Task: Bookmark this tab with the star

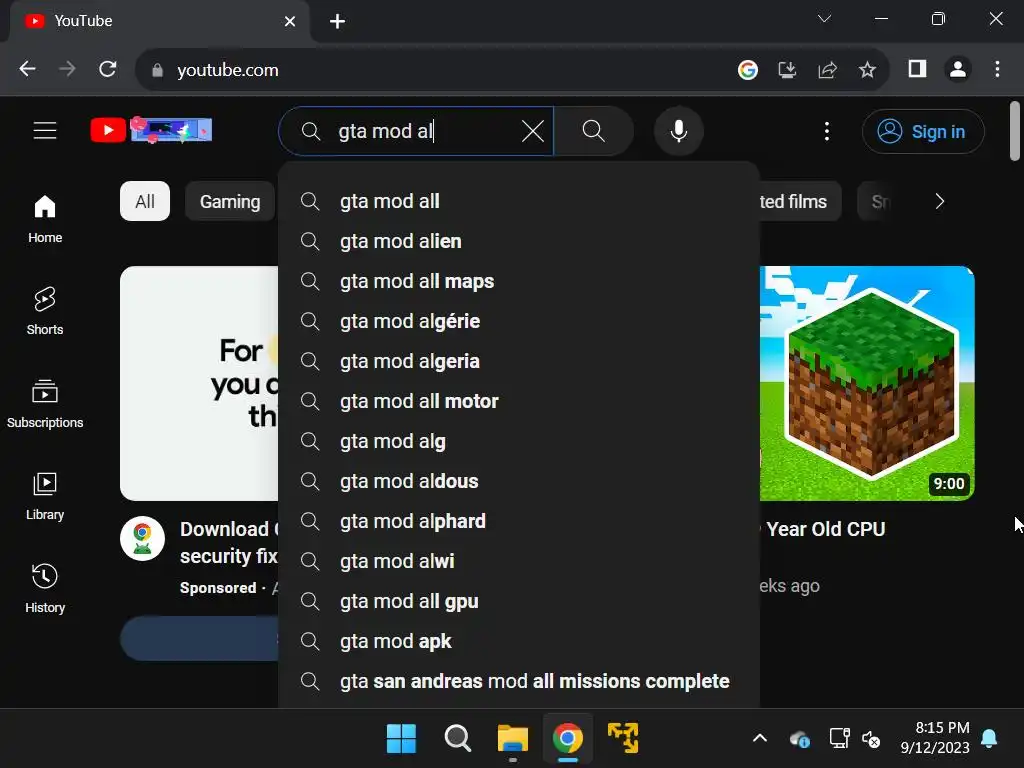Action: (867, 69)
